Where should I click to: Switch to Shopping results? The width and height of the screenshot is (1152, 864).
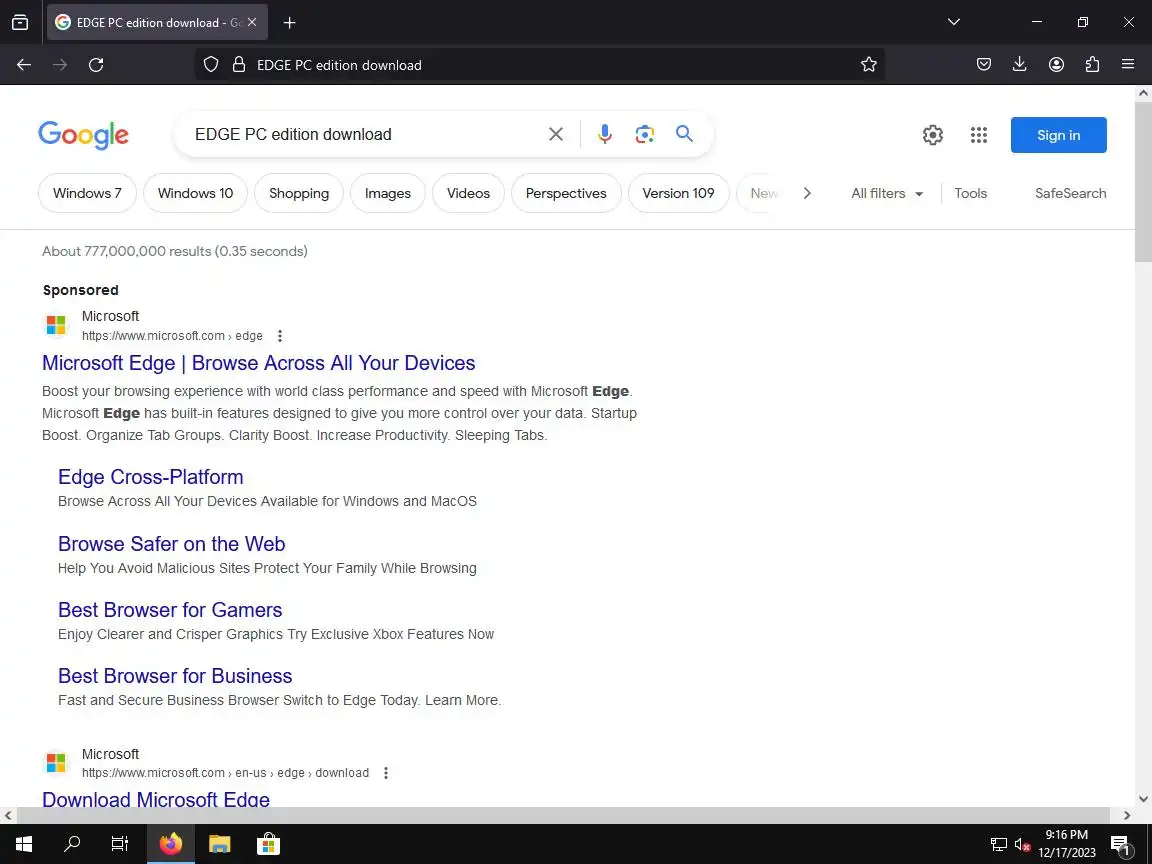[x=299, y=193]
